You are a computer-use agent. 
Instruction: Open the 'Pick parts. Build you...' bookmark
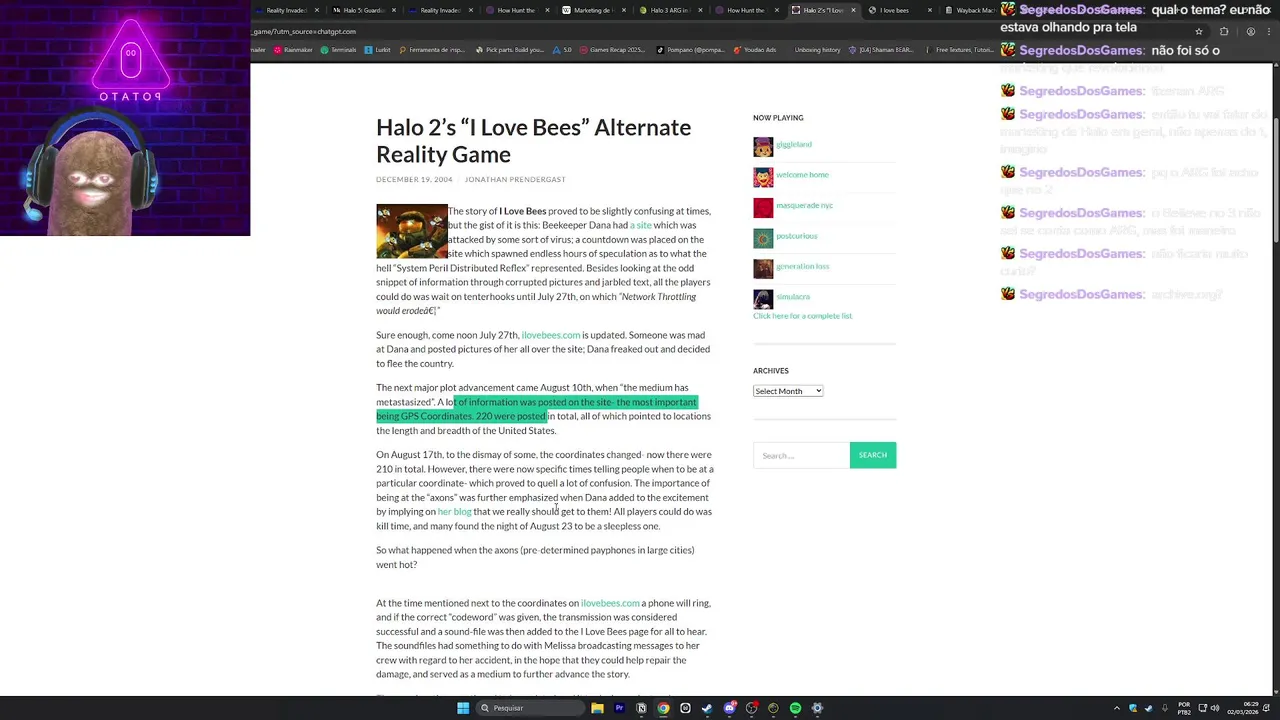[509, 49]
